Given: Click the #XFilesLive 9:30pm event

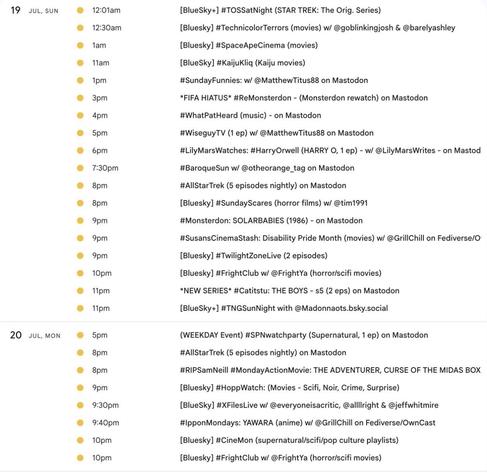Looking at the screenshot, I should [309, 405].
